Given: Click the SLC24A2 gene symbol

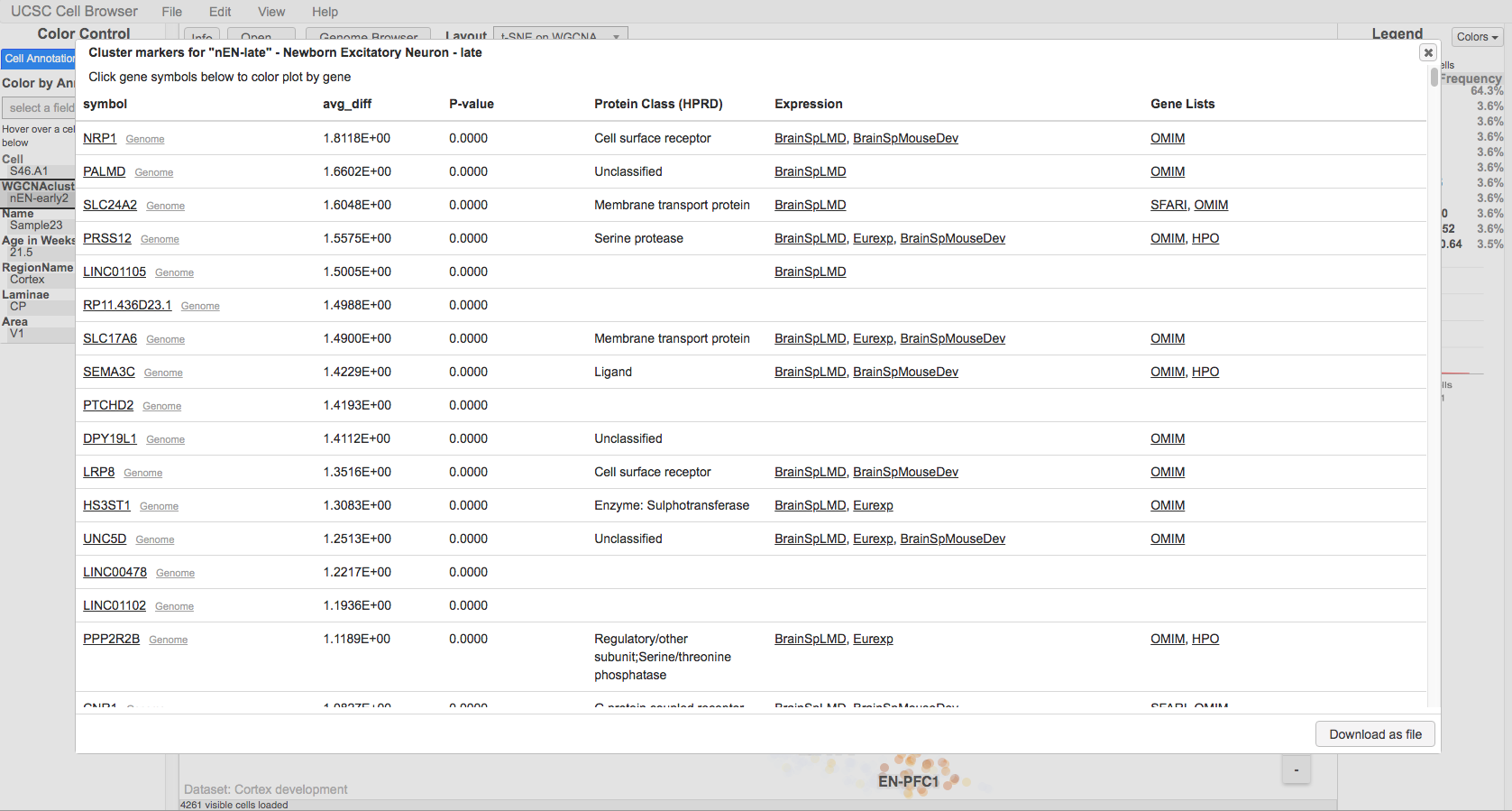Looking at the screenshot, I should (x=110, y=205).
